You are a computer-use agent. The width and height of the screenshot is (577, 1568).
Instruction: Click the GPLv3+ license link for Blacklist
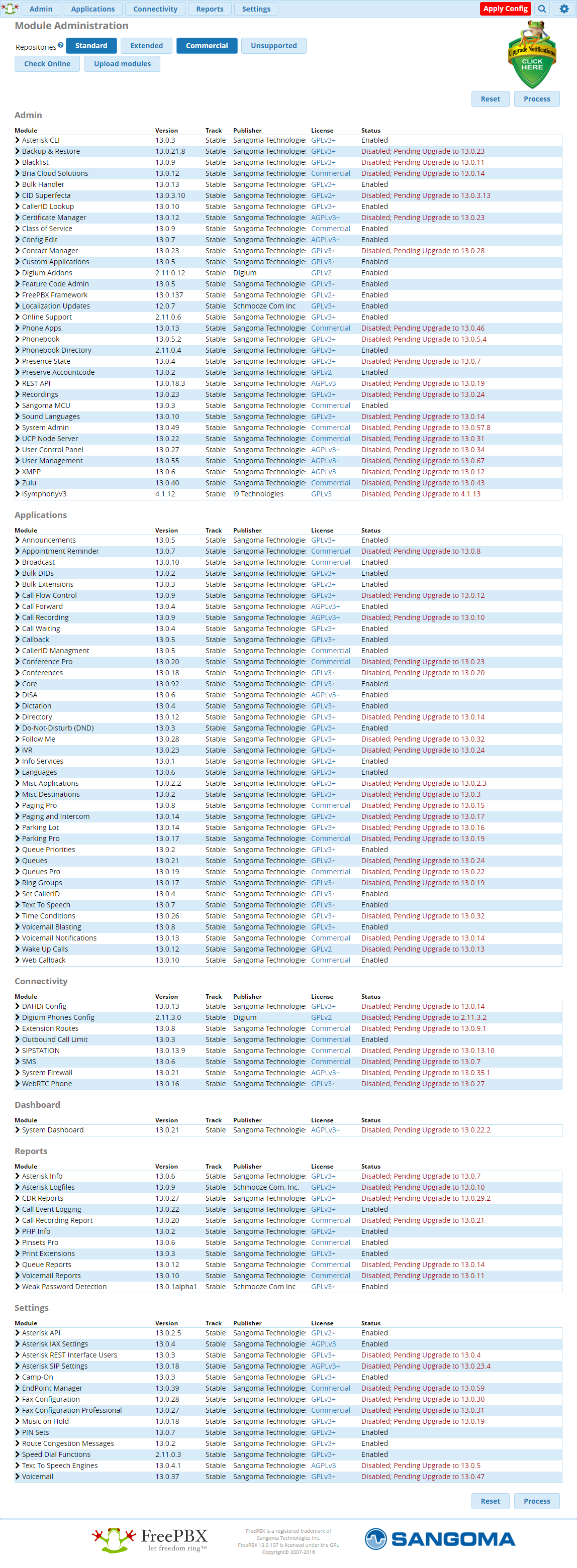[x=323, y=162]
